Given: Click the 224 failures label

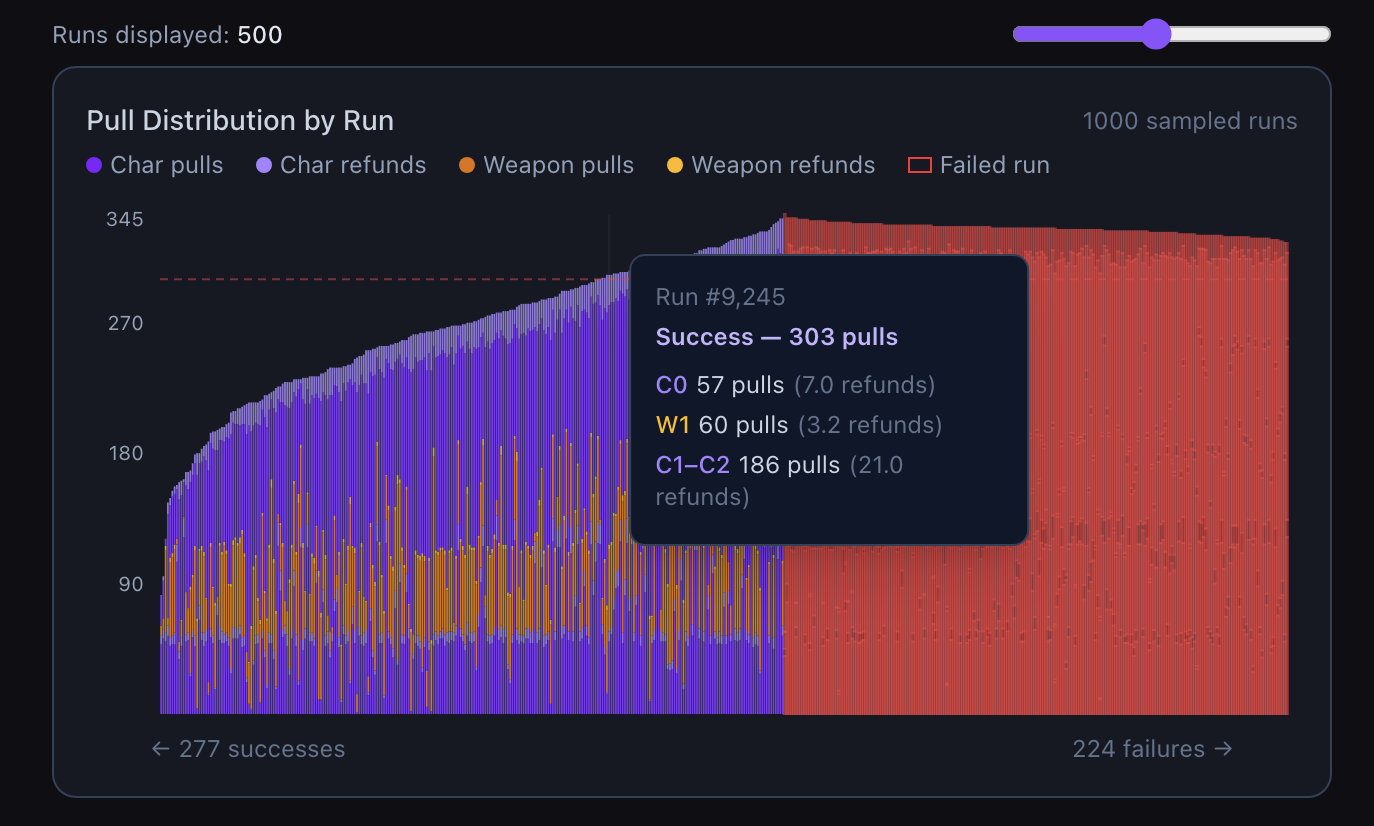Looking at the screenshot, I should [1152, 749].
